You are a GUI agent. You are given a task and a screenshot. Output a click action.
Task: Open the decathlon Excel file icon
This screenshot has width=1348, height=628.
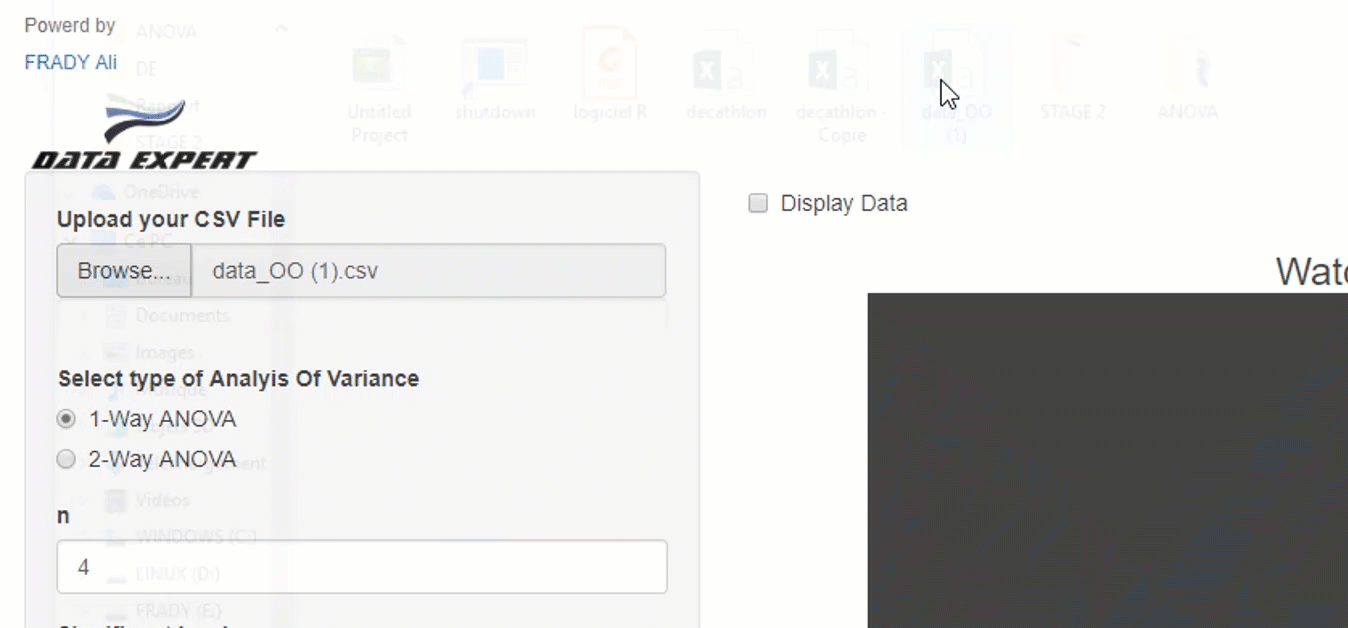click(x=725, y=70)
